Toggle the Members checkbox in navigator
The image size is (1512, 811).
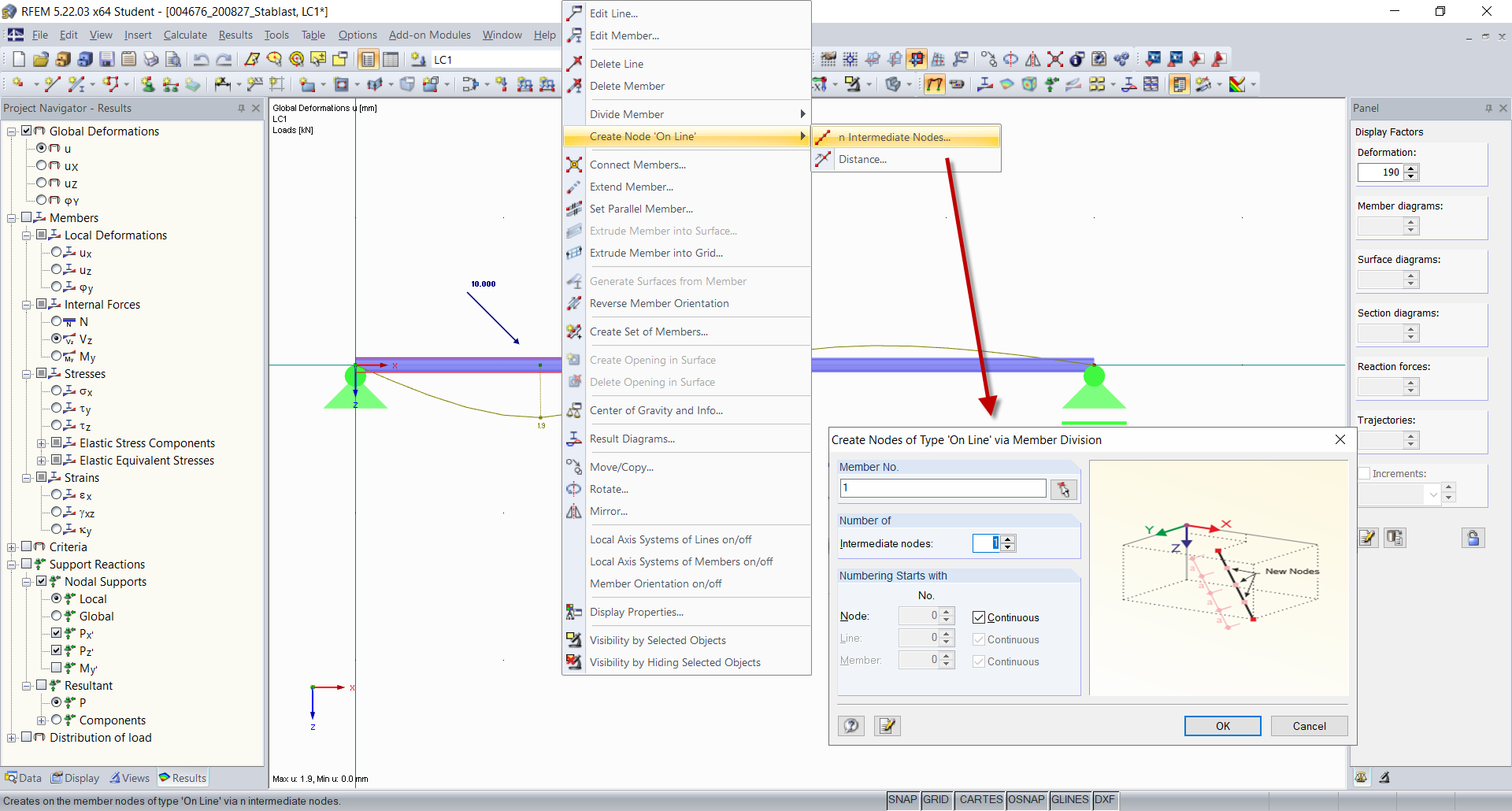(26, 217)
